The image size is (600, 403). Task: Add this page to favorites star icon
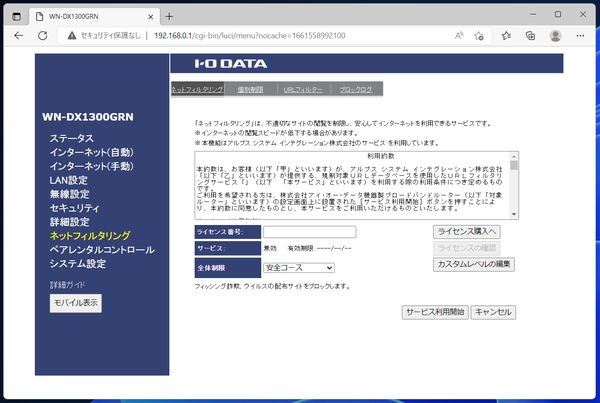click(479, 36)
